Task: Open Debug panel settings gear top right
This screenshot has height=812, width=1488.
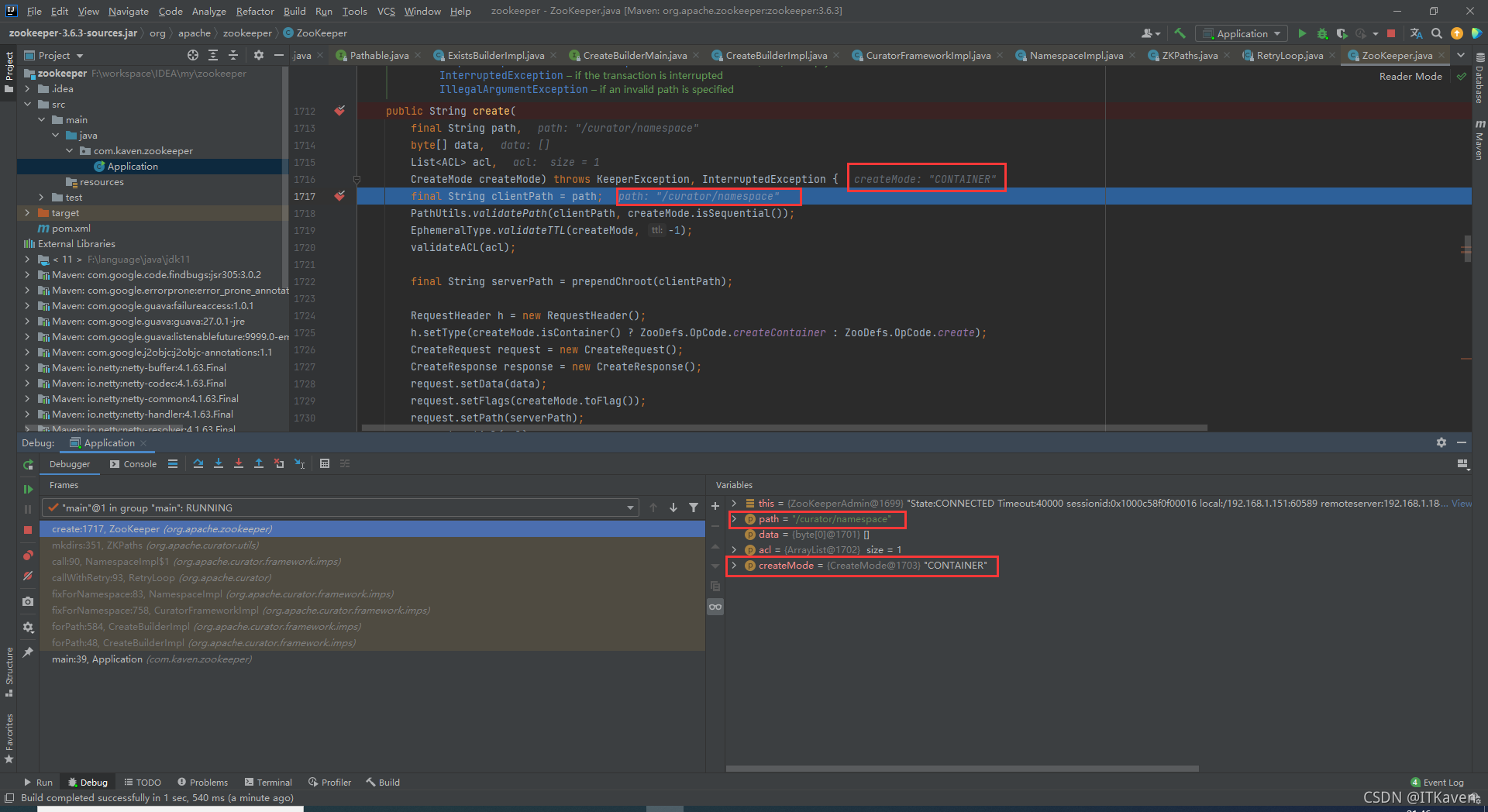Action: (1441, 442)
